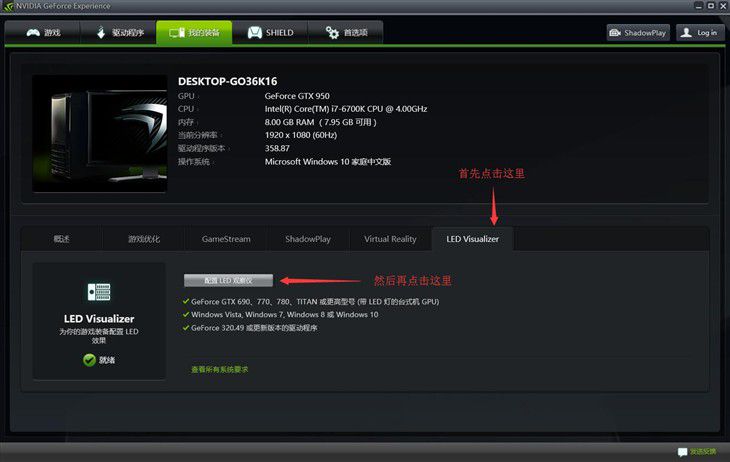Click the 发送反馈 feedback link
Image resolution: width=730 pixels, height=462 pixels.
coord(703,452)
